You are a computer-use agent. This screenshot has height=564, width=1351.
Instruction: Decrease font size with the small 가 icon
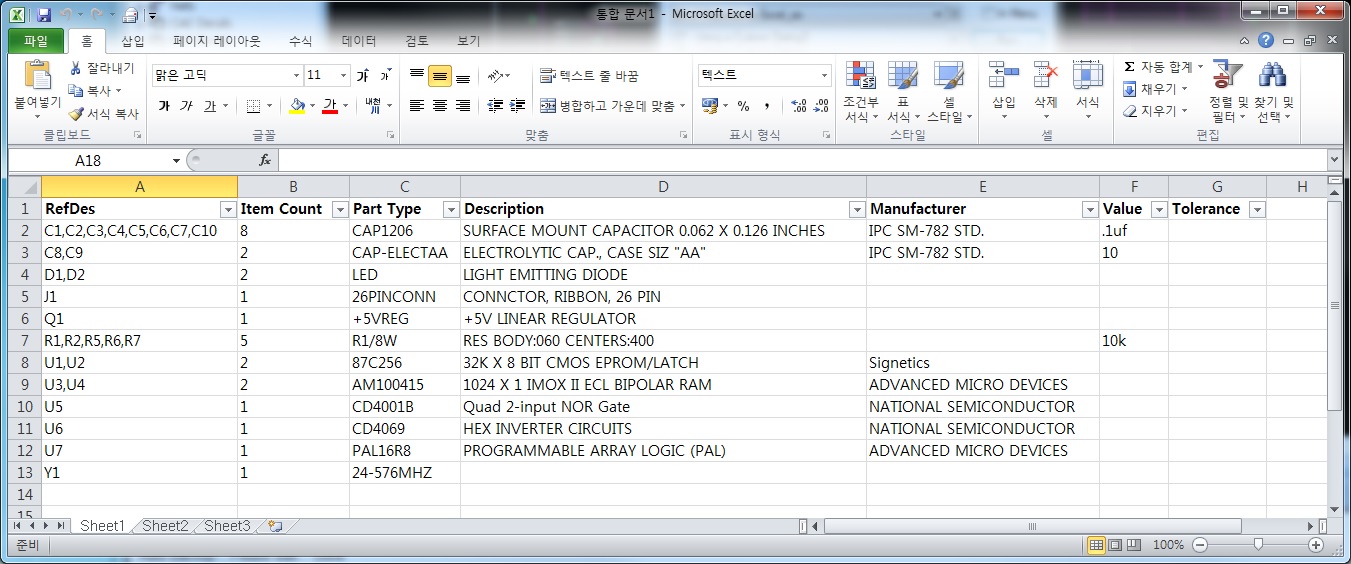385,76
